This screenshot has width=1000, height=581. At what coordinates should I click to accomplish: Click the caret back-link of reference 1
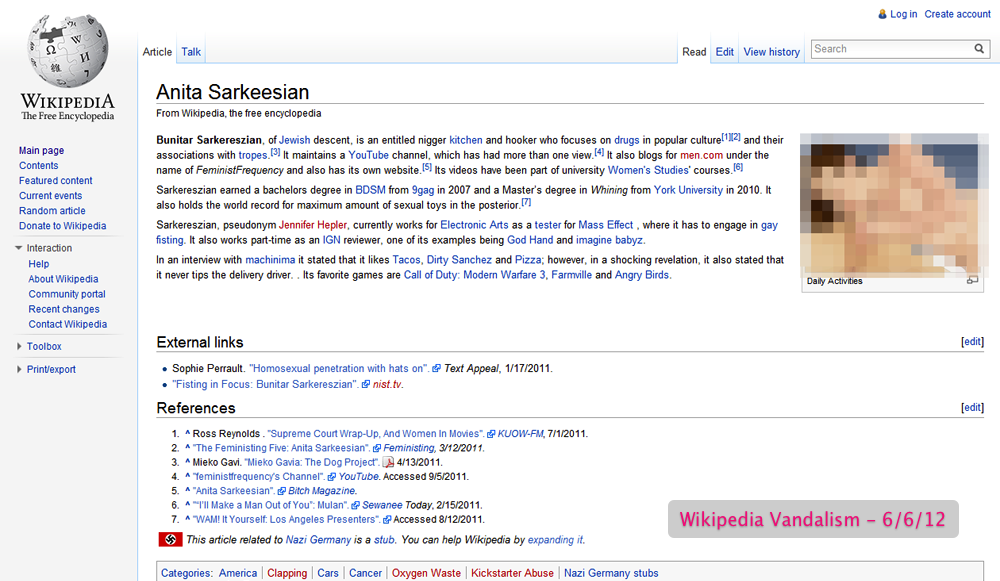click(188, 433)
